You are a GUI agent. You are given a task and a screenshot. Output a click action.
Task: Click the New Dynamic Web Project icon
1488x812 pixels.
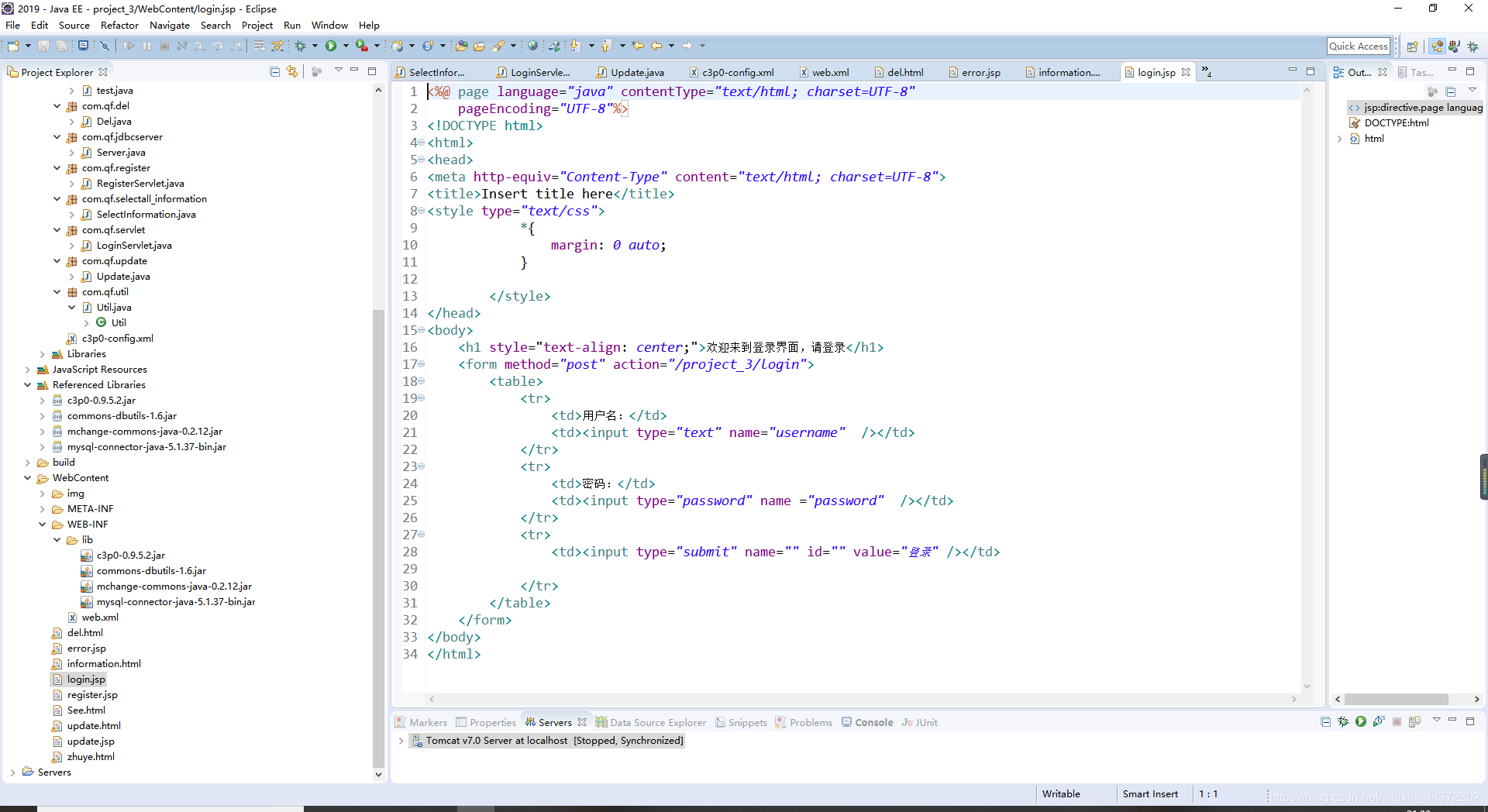[398, 46]
